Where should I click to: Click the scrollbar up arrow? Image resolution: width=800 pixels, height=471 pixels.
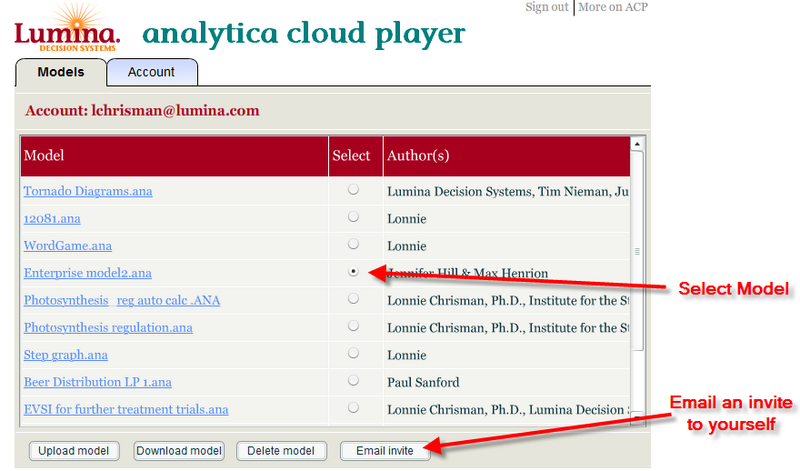click(x=637, y=144)
